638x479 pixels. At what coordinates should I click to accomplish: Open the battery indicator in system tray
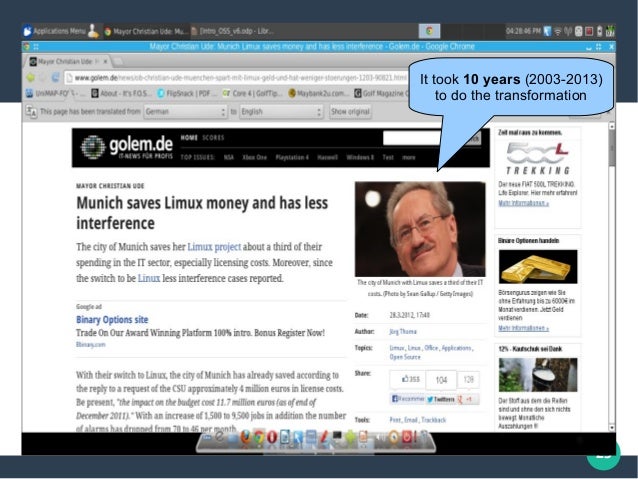click(x=599, y=31)
